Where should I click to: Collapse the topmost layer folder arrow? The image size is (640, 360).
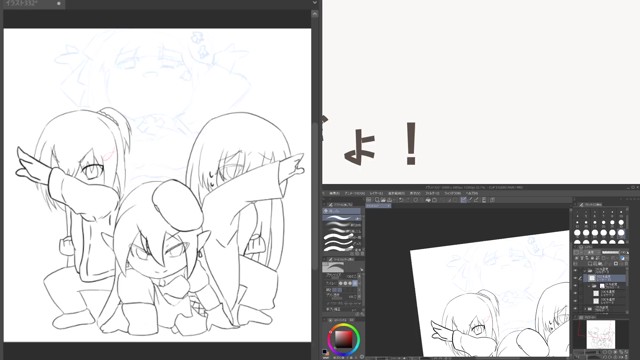(585, 271)
